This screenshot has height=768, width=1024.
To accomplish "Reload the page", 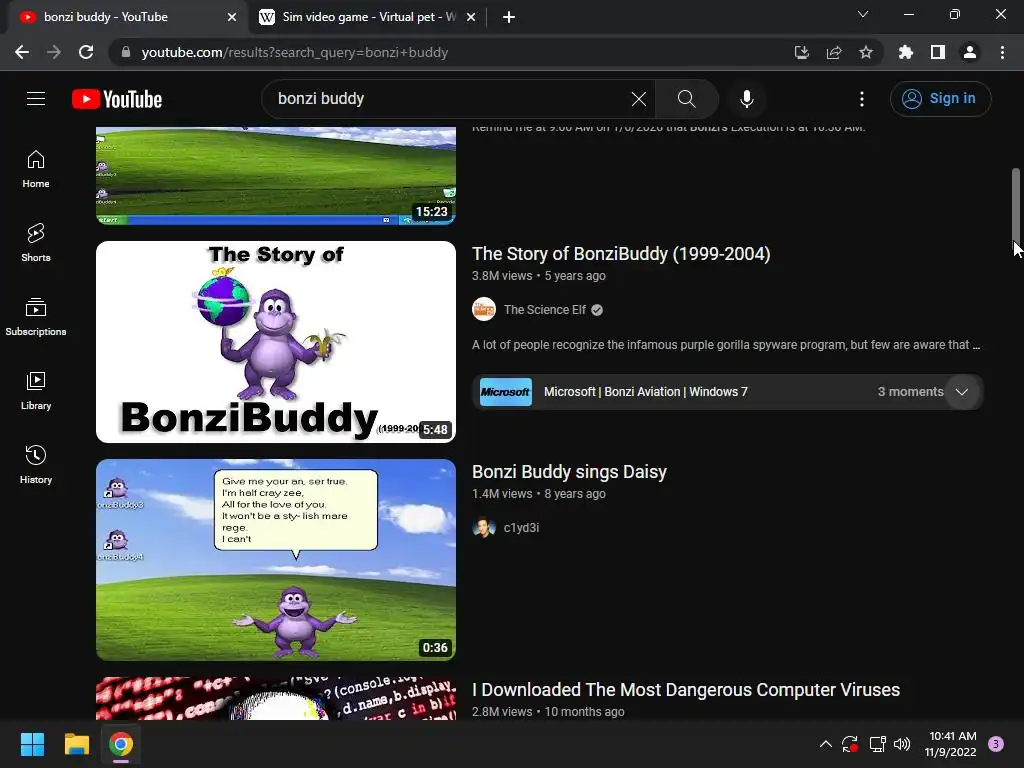I will tap(86, 52).
